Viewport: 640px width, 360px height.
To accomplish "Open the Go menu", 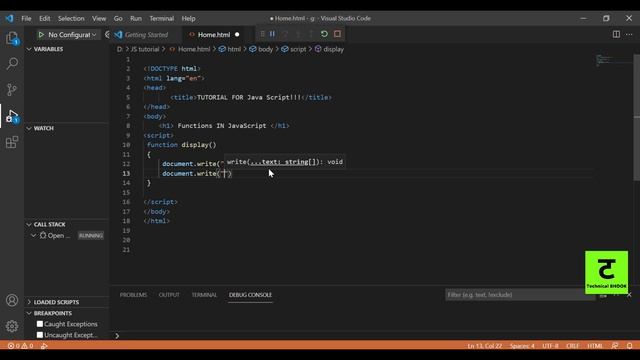I will [118, 18].
